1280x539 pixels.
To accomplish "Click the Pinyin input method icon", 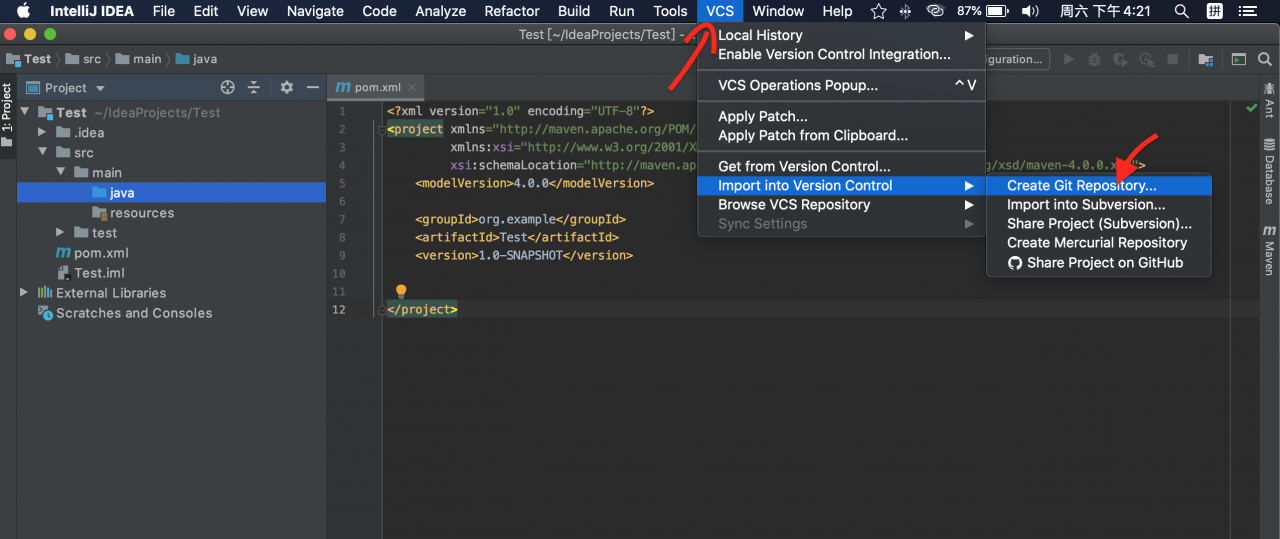I will coord(1214,11).
